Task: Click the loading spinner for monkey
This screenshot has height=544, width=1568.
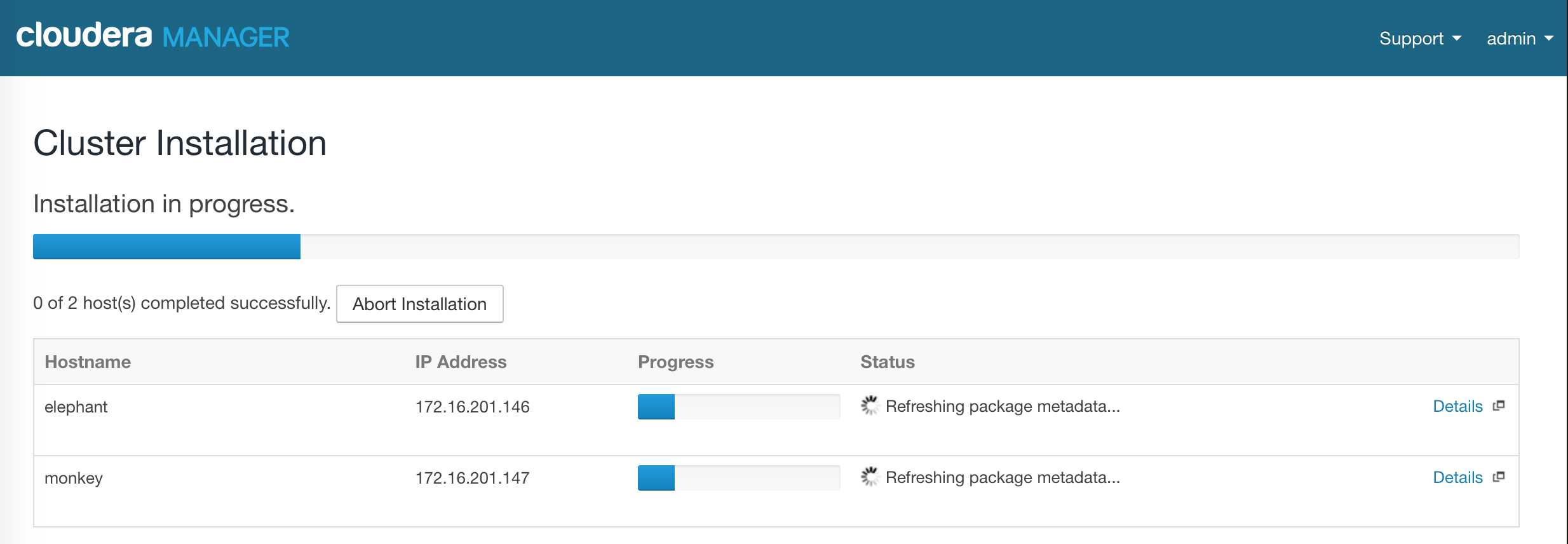Action: tap(869, 477)
